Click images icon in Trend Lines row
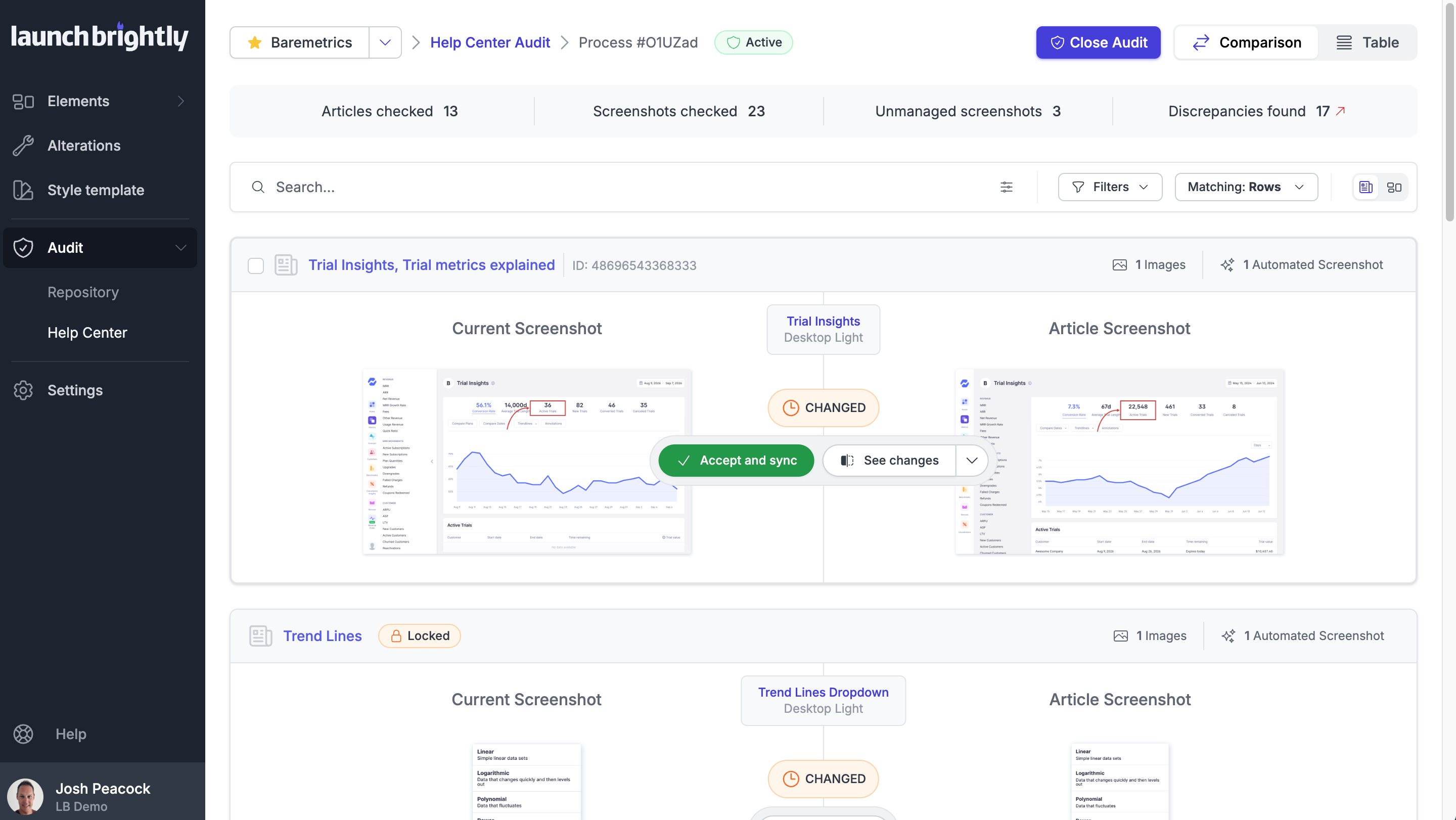The height and width of the screenshot is (820, 1456). pyautogui.click(x=1121, y=636)
